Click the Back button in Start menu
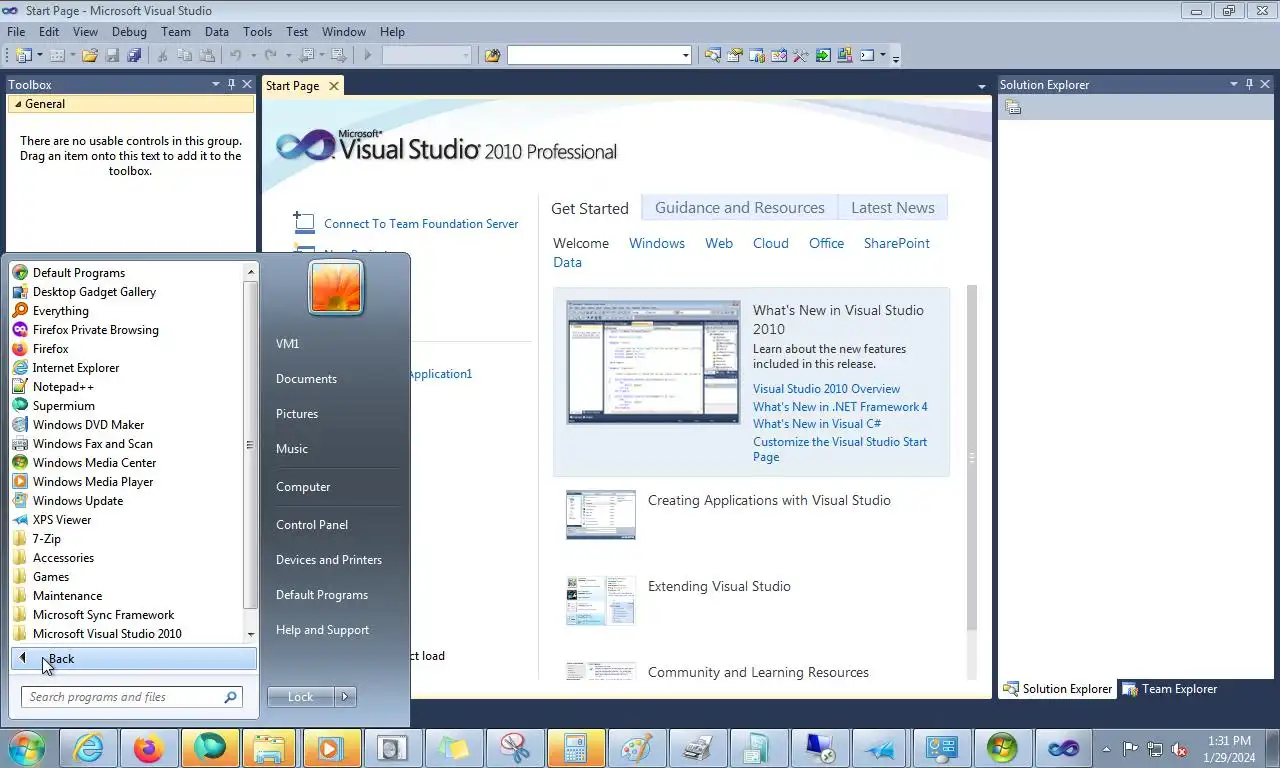This screenshot has height=768, width=1280. (134, 659)
